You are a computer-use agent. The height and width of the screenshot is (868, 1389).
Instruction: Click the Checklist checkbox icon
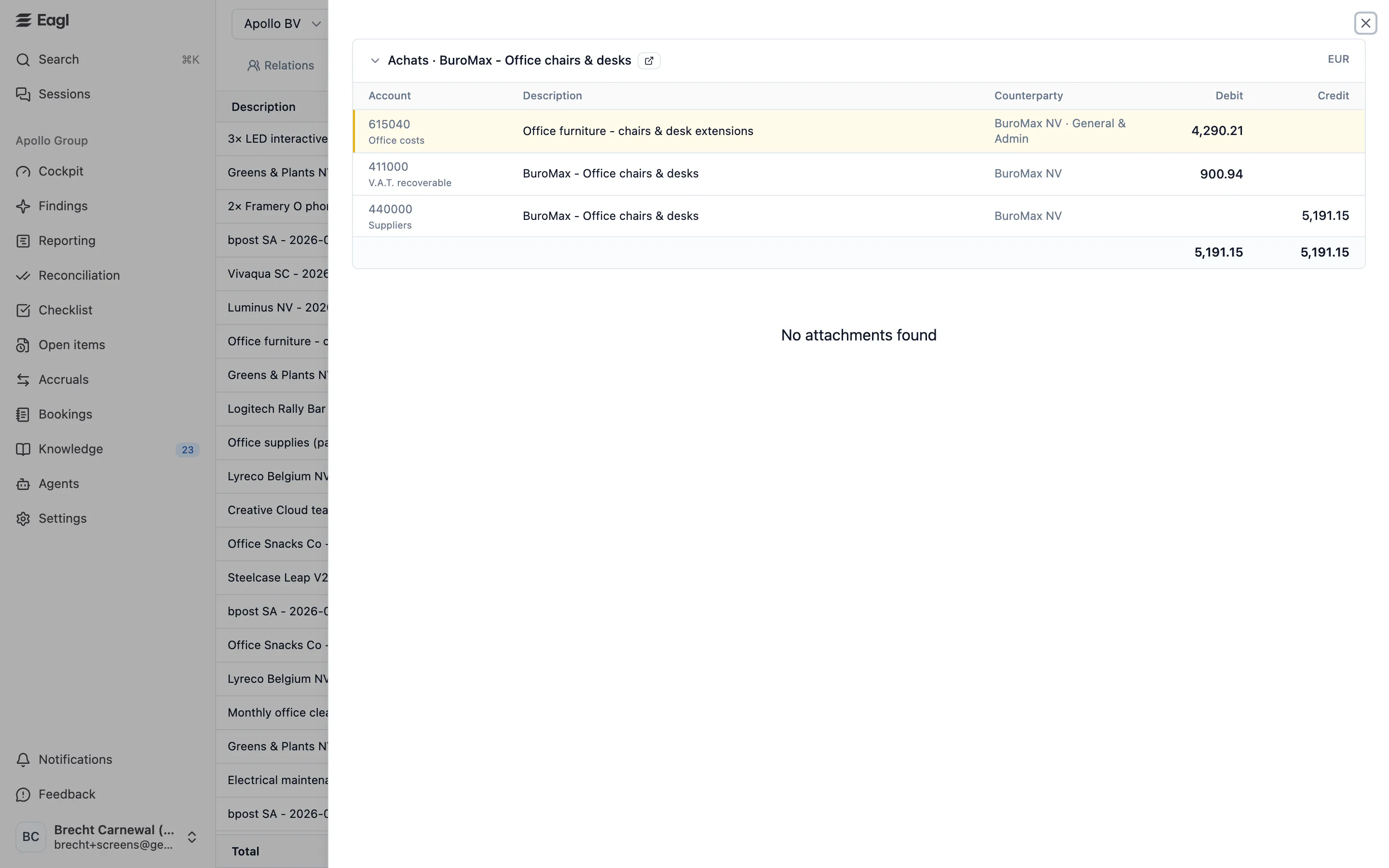[x=23, y=311]
